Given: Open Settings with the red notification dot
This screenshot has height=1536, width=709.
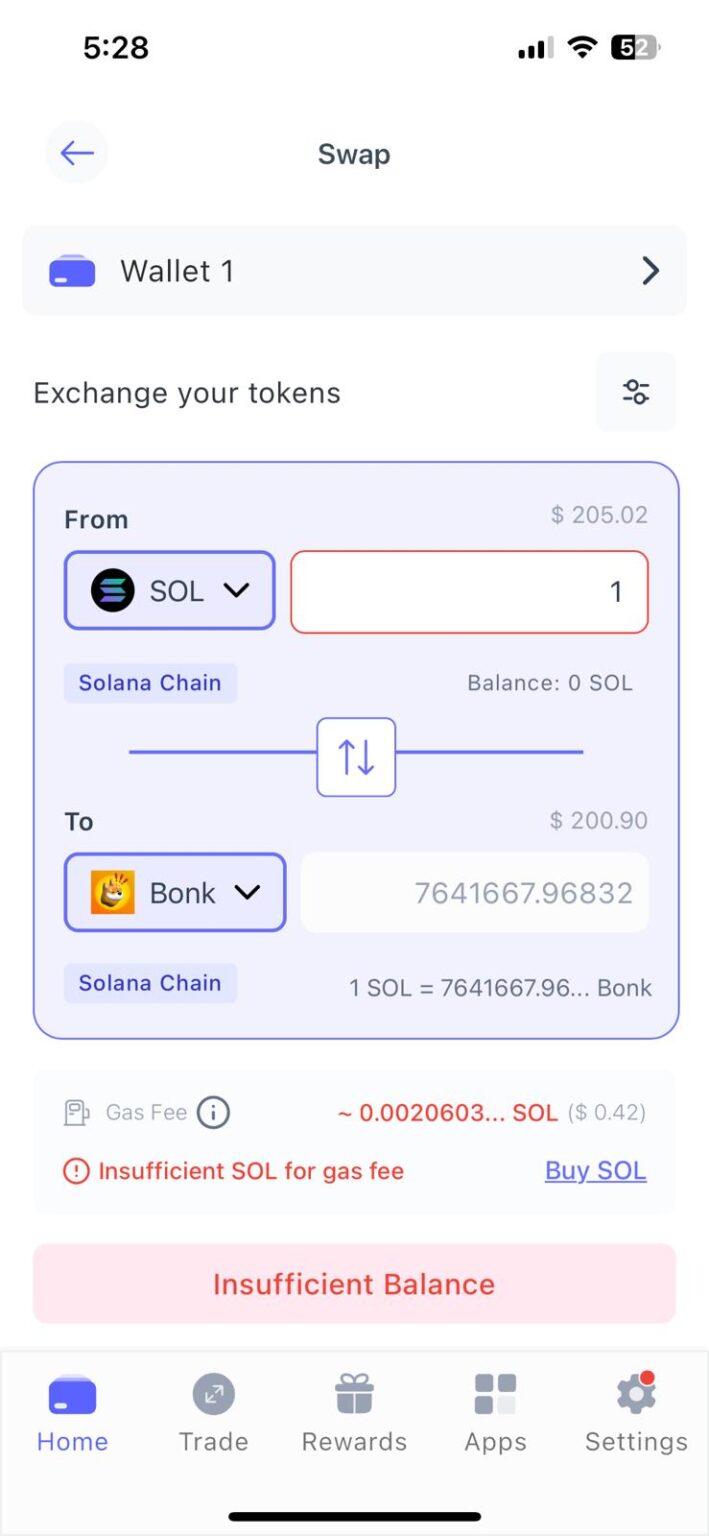Looking at the screenshot, I should coord(635,1395).
